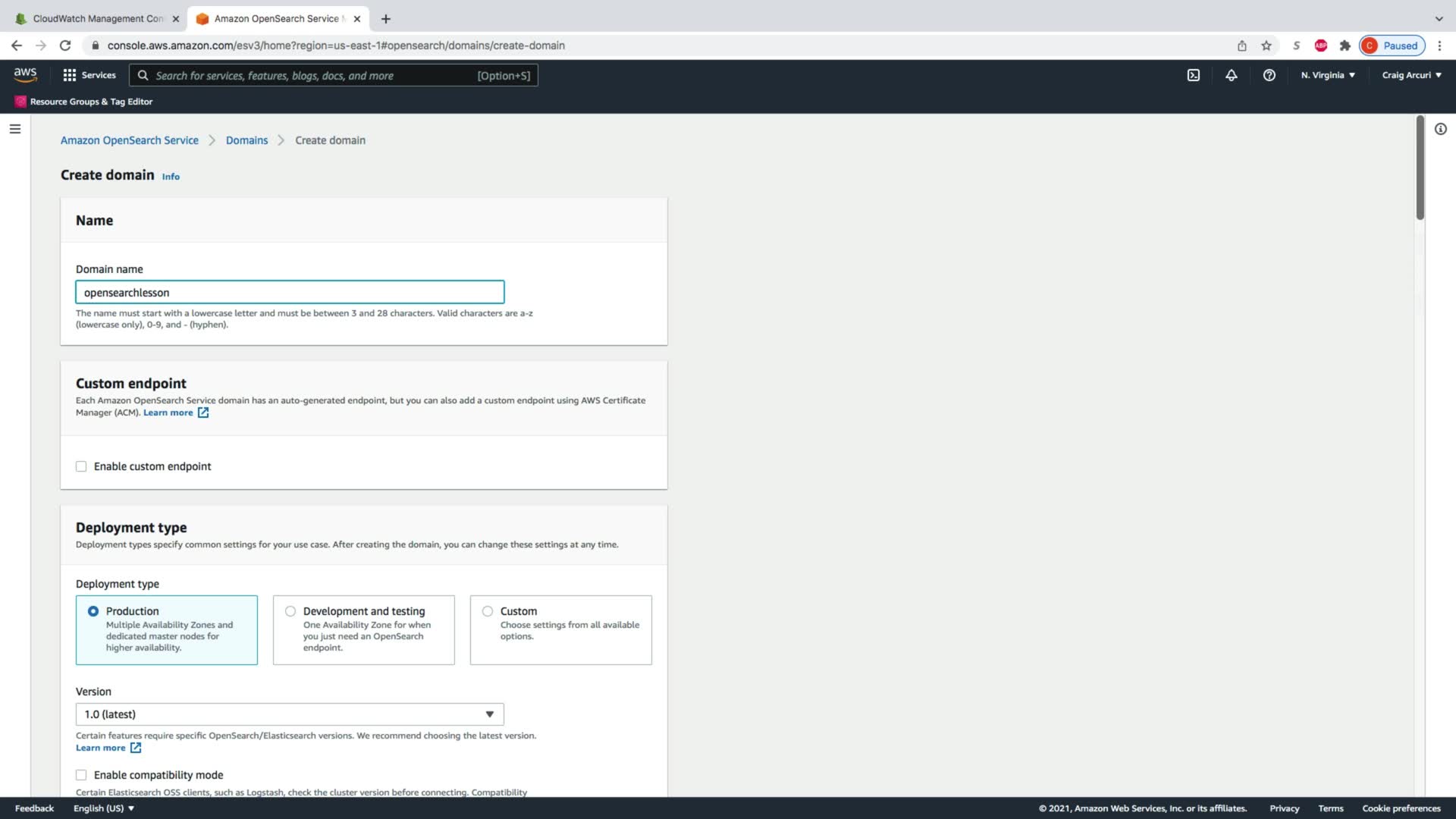Viewport: 1456px width, 819px height.
Task: Enable compatibility mode checkbox
Action: point(81,775)
